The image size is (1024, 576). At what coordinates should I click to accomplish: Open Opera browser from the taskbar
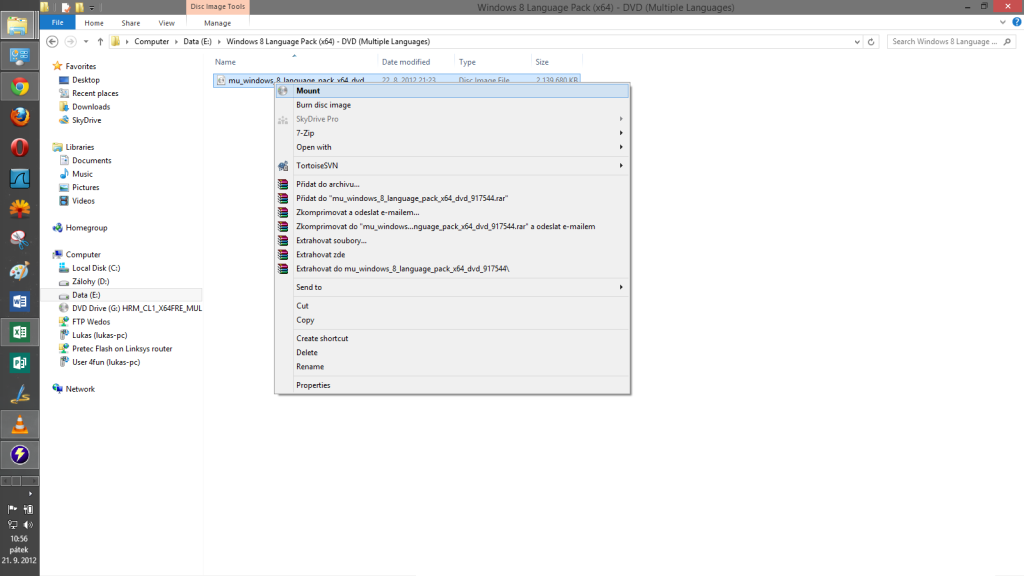pos(20,148)
